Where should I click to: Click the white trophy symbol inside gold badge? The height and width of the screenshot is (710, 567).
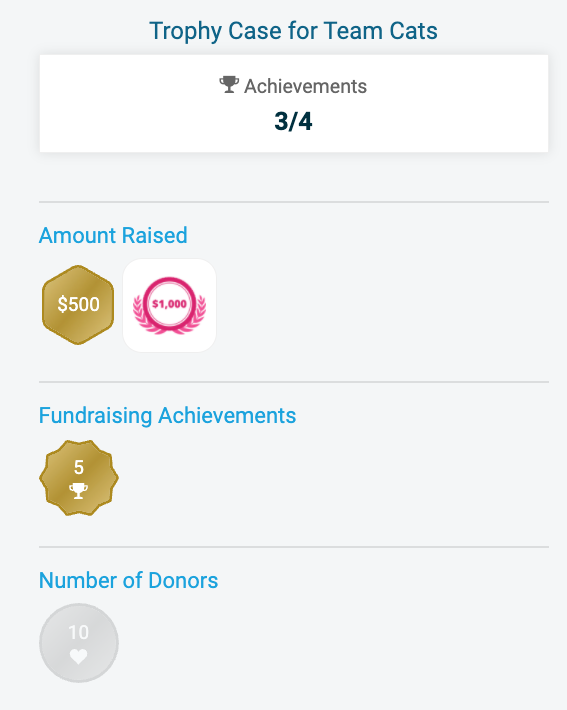pyautogui.click(x=78, y=491)
